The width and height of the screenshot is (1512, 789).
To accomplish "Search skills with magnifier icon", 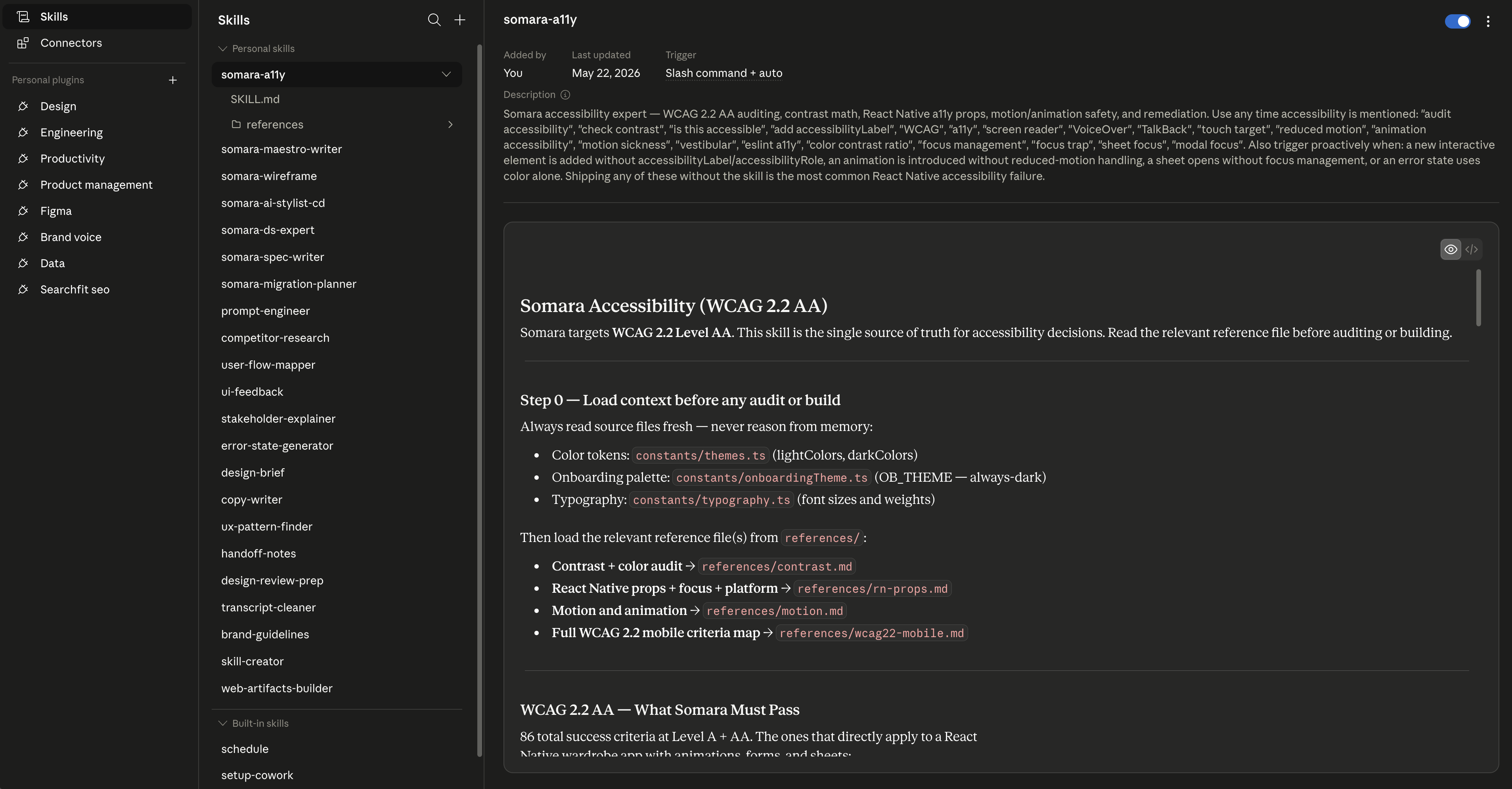I will pos(434,20).
